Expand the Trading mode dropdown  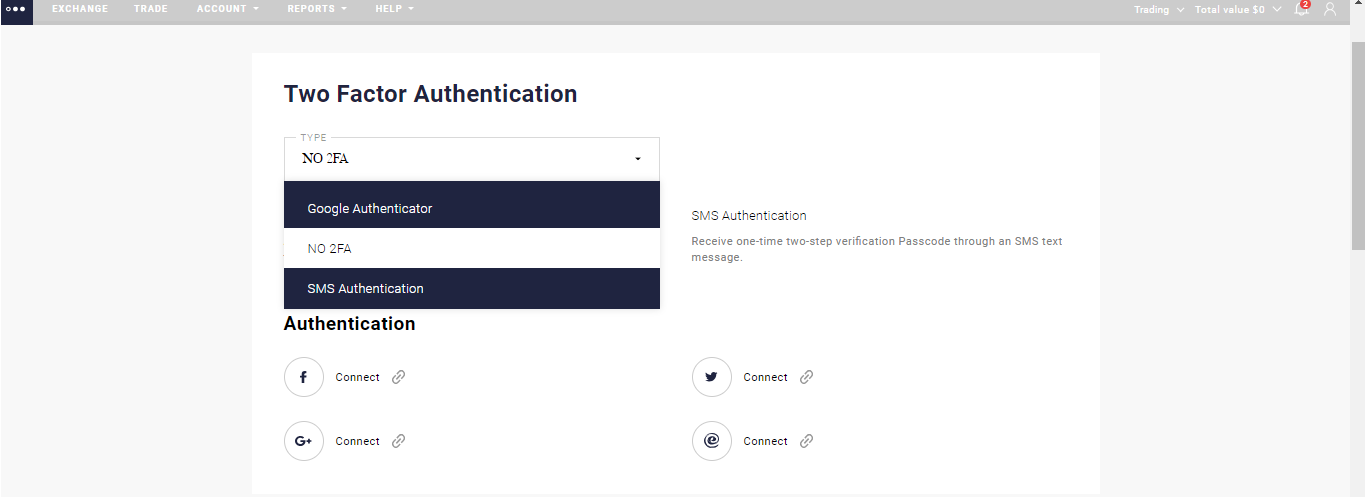[1159, 10]
